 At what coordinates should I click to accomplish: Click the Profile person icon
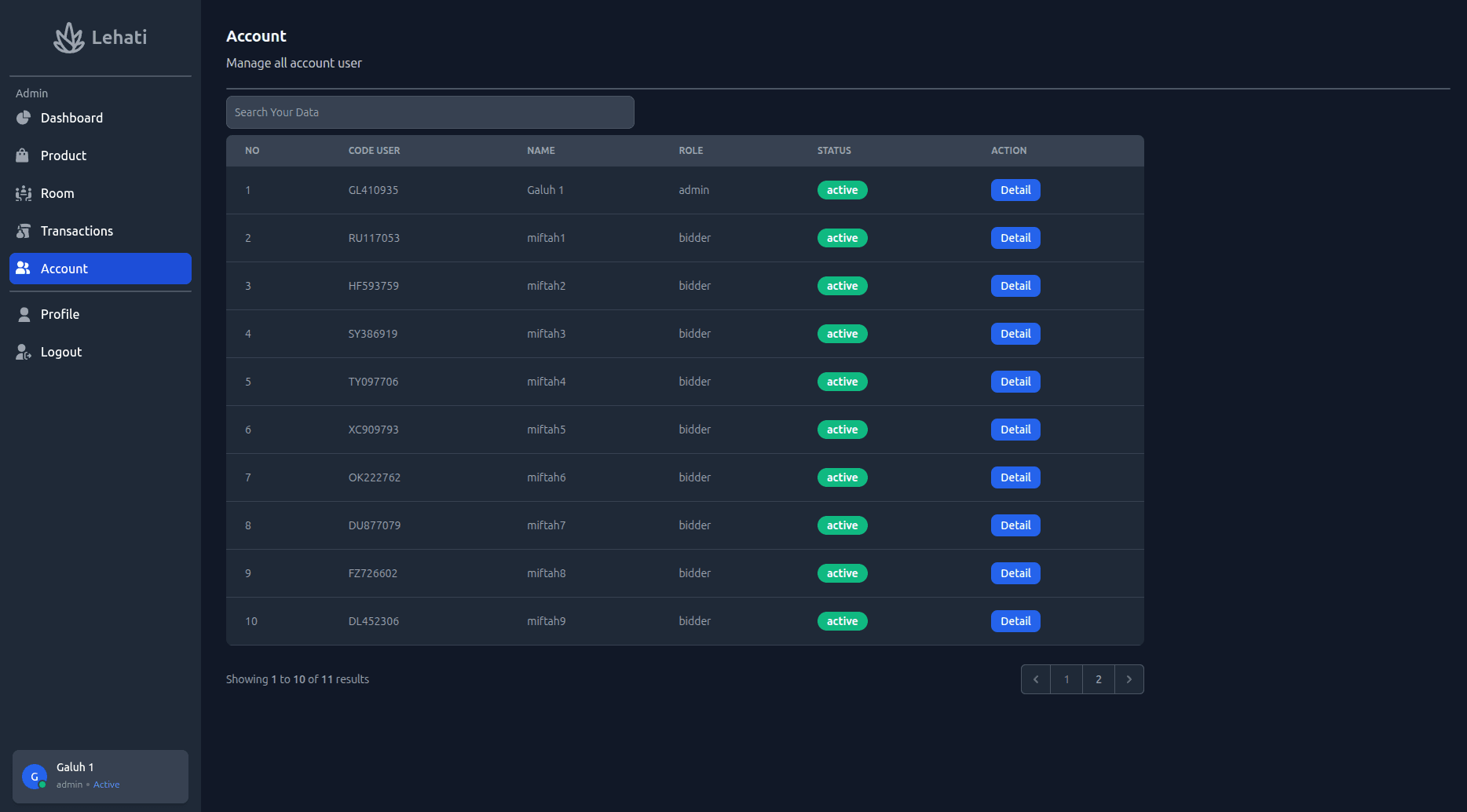click(x=24, y=314)
